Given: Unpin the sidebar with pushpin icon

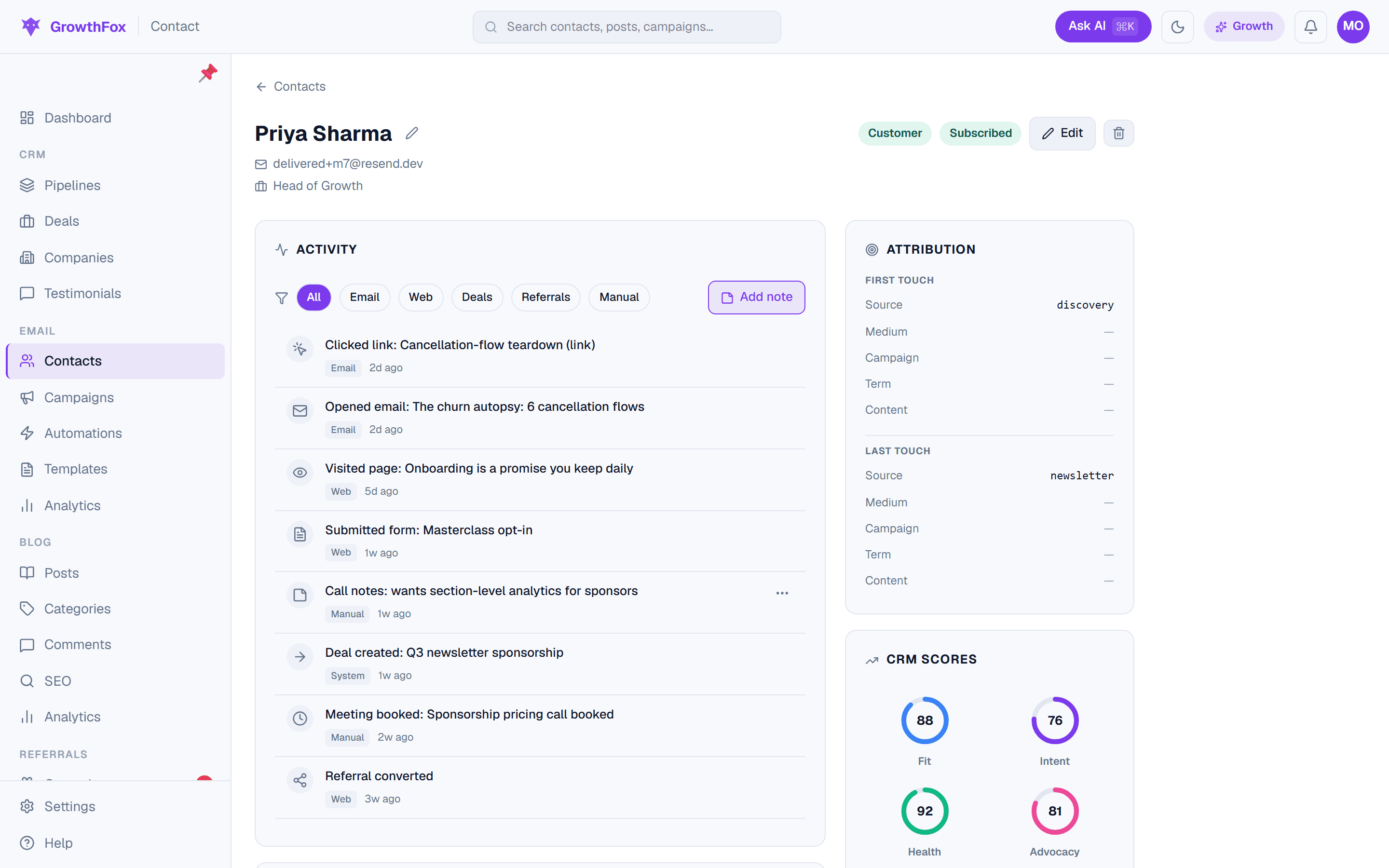Looking at the screenshot, I should point(208,73).
